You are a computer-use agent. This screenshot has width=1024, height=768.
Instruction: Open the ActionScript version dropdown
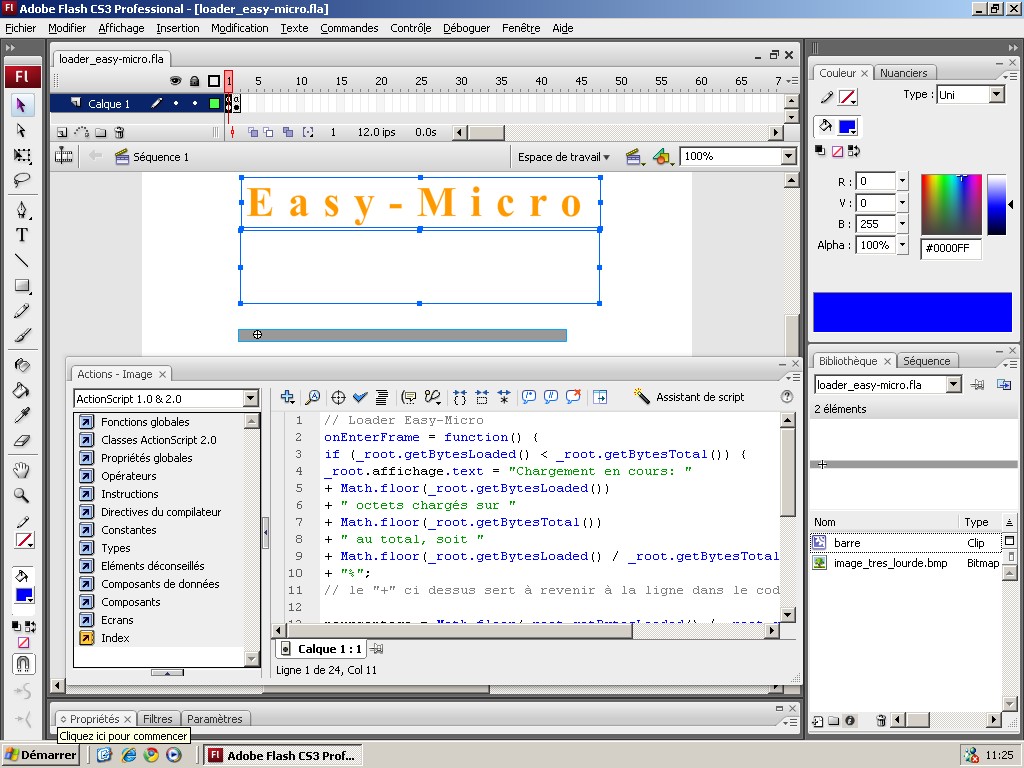(251, 398)
